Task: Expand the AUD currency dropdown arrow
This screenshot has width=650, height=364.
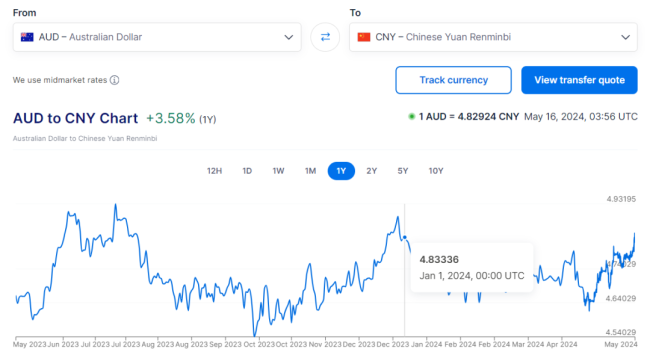Action: pyautogui.click(x=289, y=37)
